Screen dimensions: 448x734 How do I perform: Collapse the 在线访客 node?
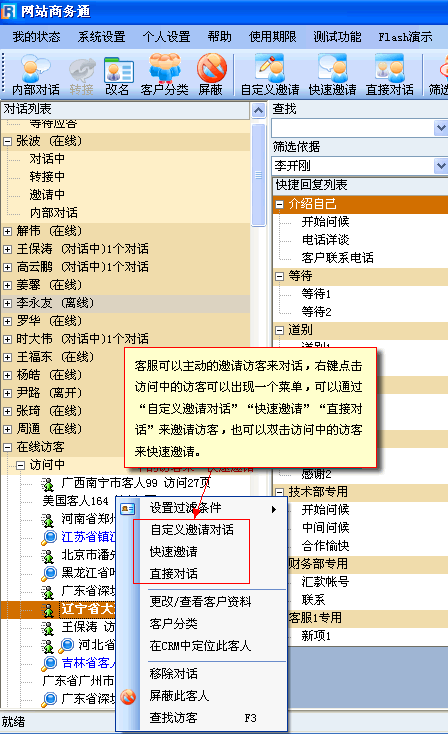[x=7, y=447]
